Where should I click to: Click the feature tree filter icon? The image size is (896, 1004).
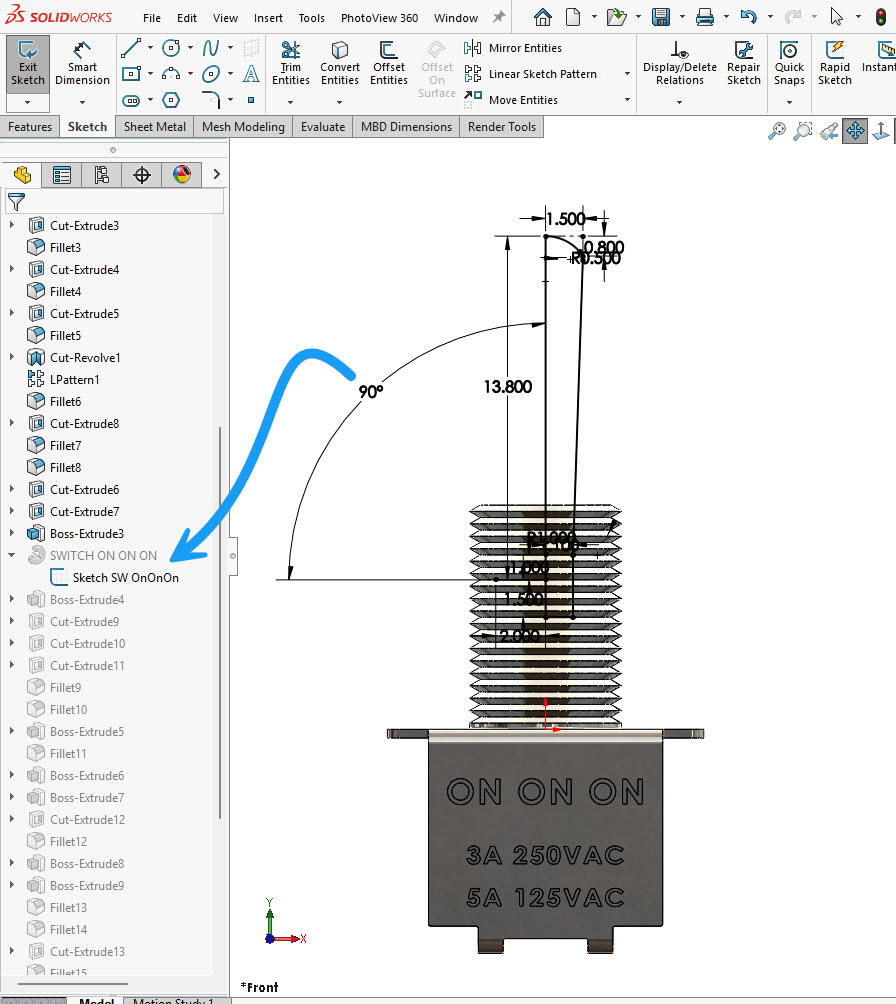pos(16,202)
